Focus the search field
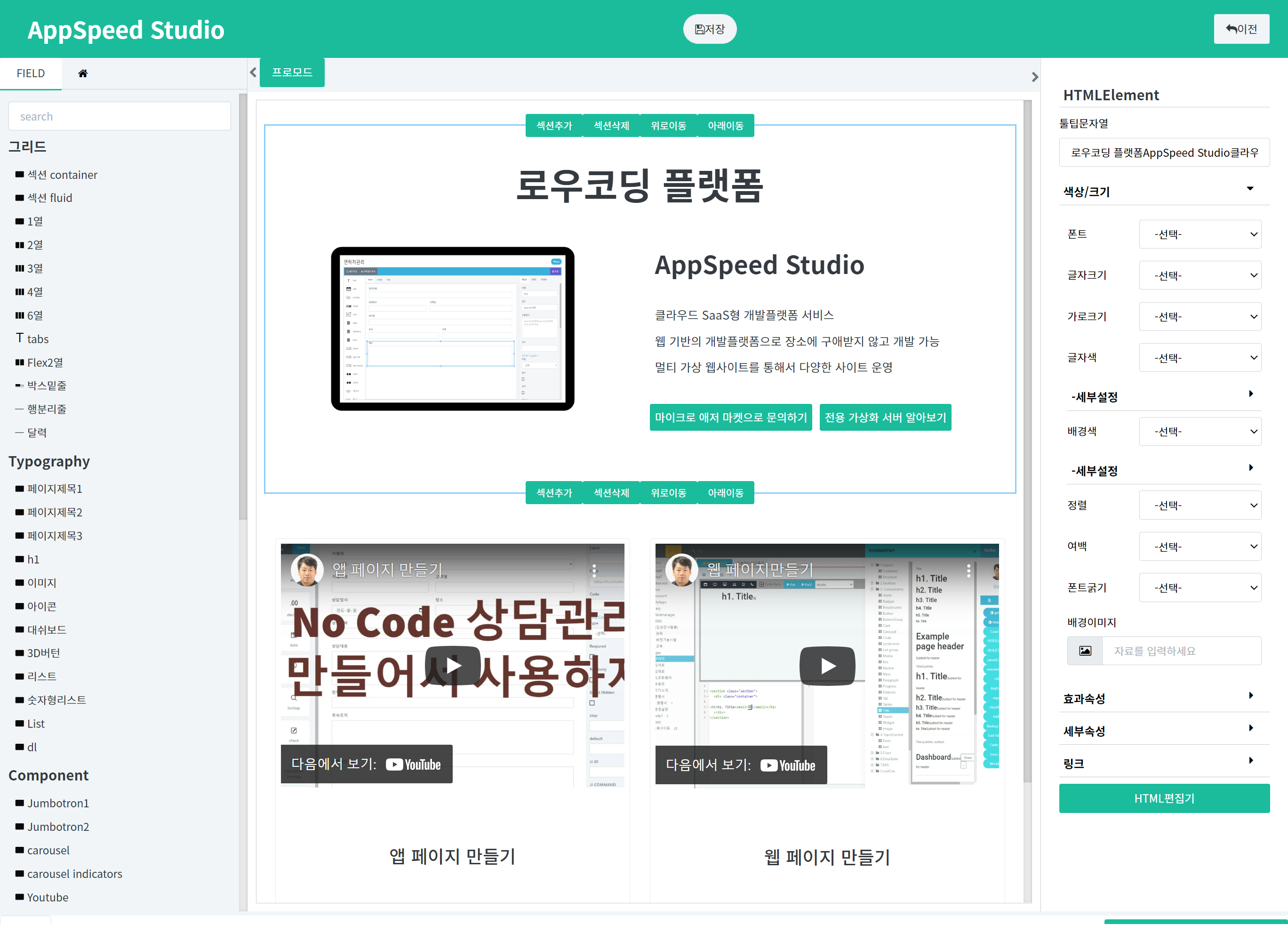This screenshot has width=1288, height=933. 120,116
